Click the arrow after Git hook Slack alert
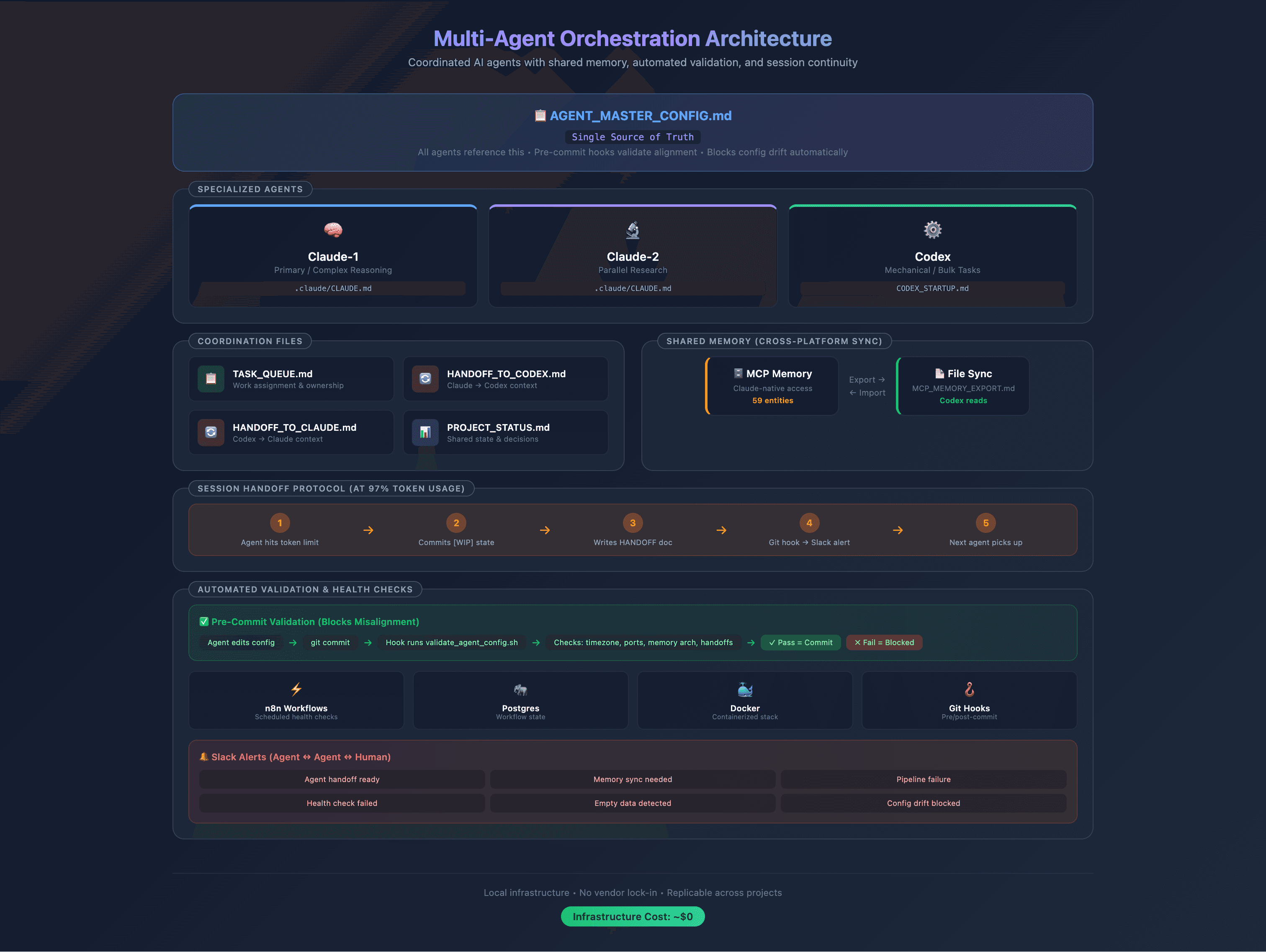Viewport: 1266px width, 952px height. pos(898,530)
